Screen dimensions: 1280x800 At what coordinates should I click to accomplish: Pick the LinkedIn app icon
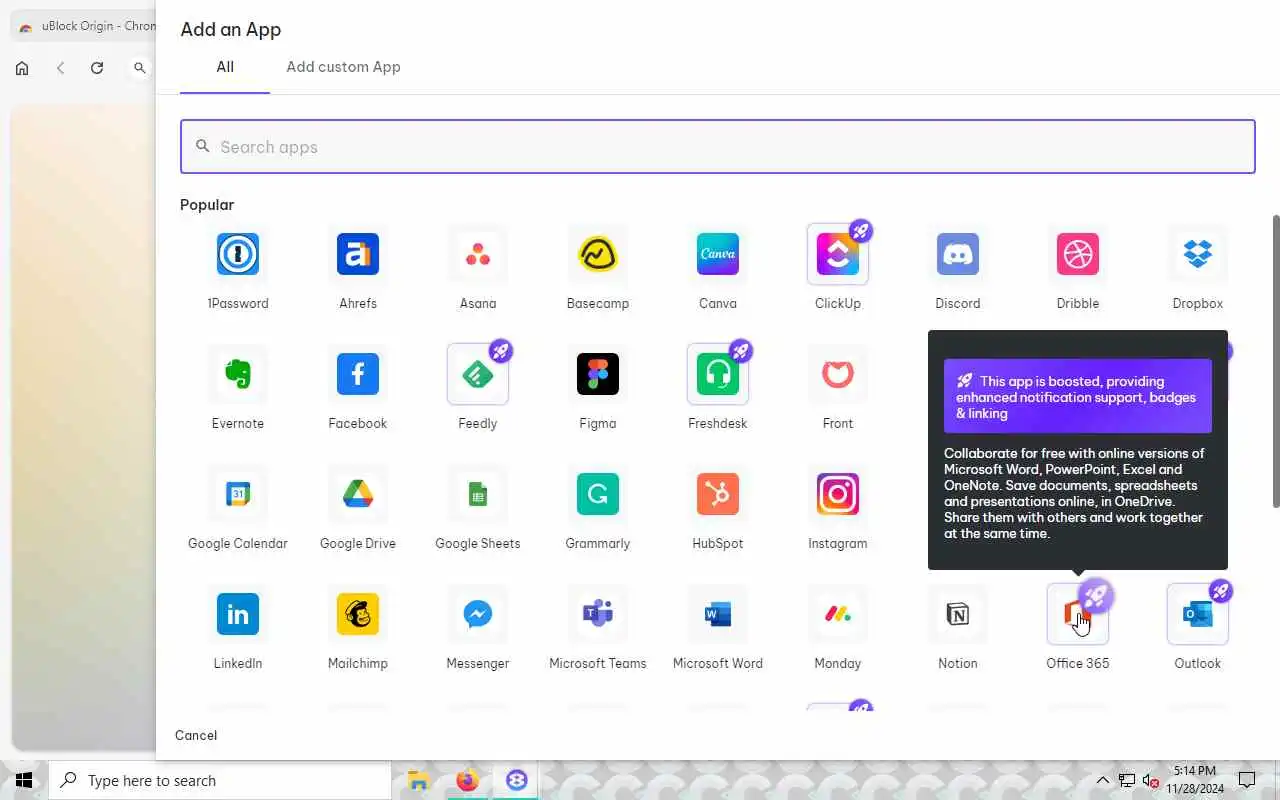point(238,614)
